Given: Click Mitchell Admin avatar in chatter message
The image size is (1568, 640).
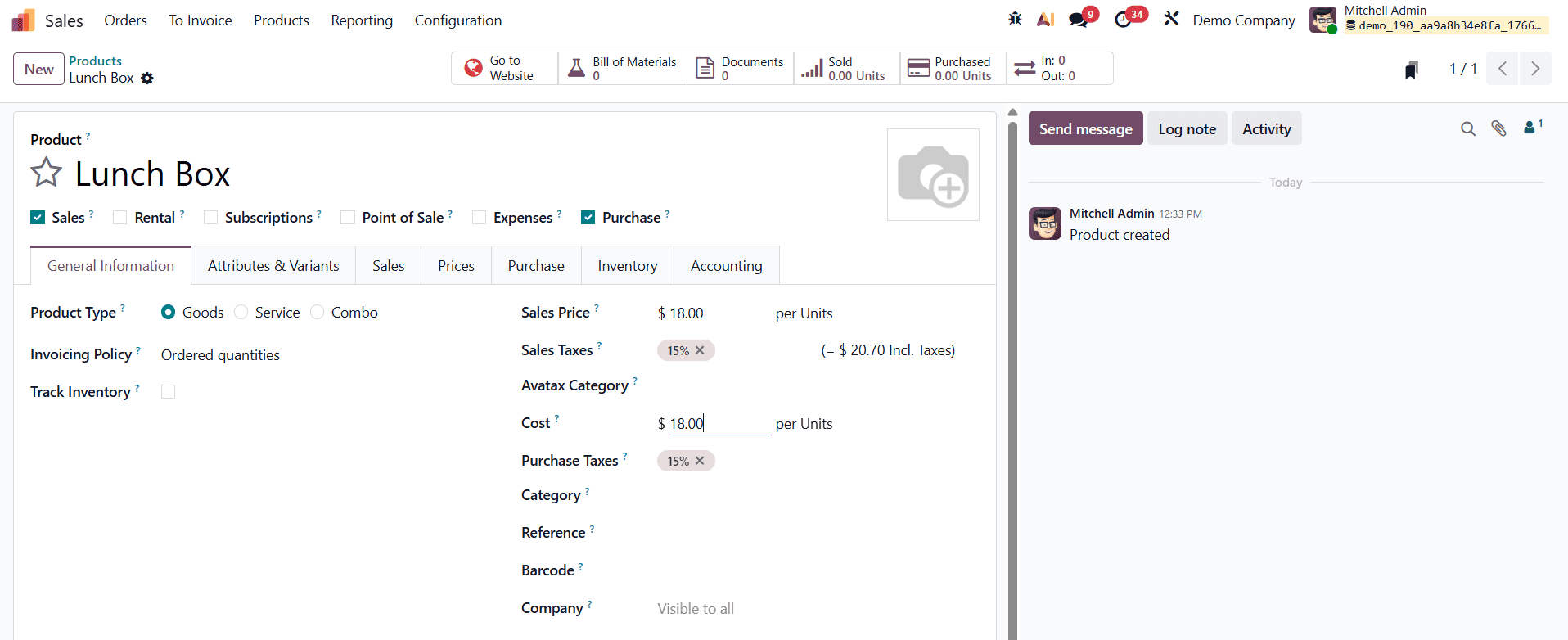Looking at the screenshot, I should (1045, 223).
